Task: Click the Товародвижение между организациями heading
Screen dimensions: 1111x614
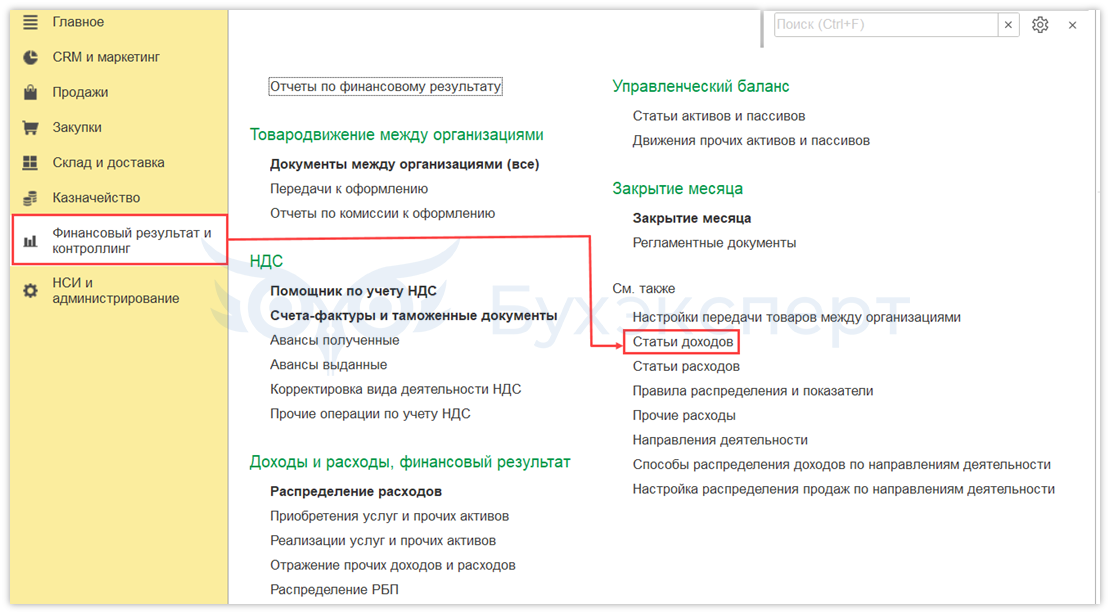Action: tap(397, 135)
